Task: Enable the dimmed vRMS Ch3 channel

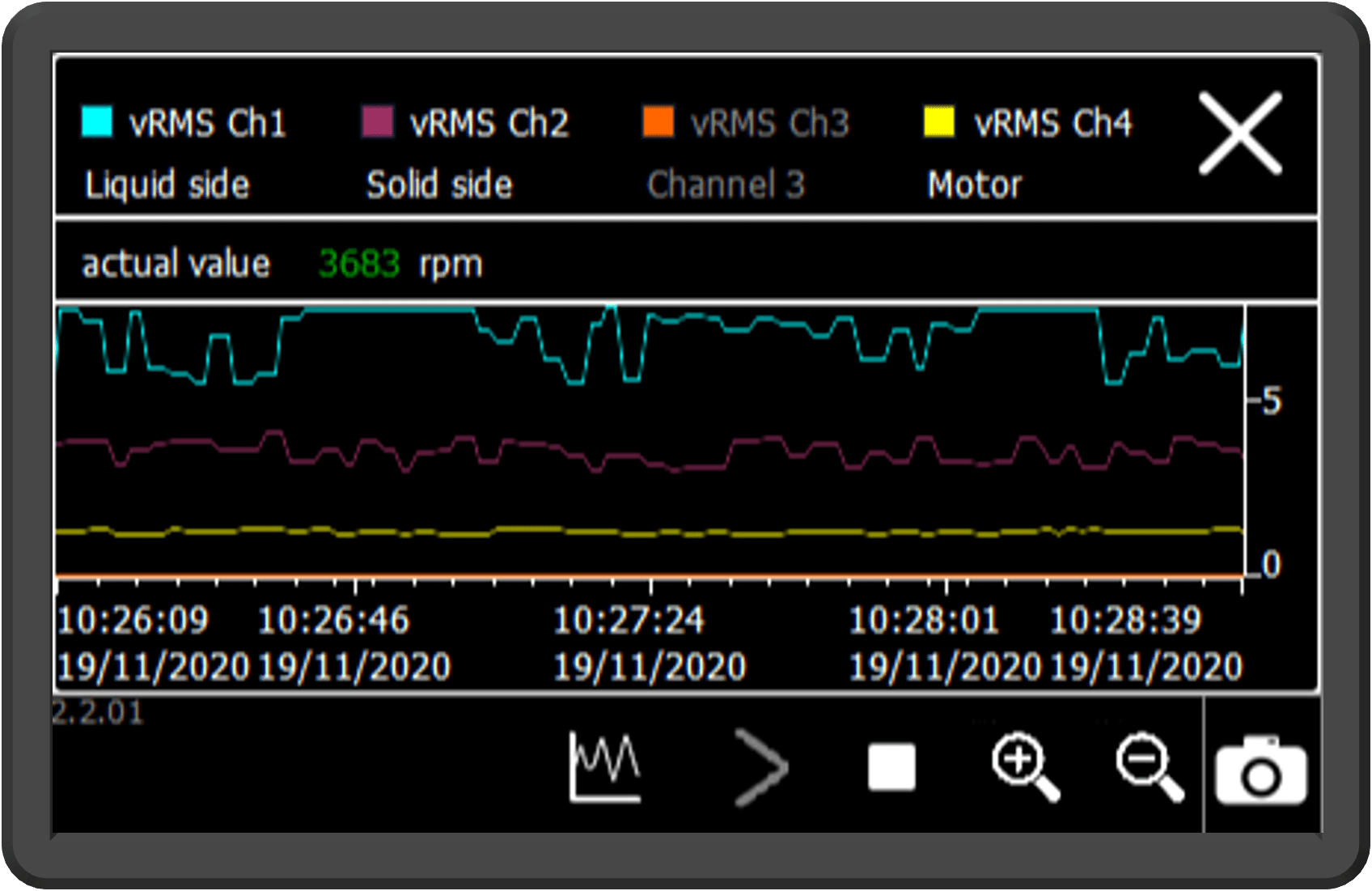Action: [x=747, y=153]
